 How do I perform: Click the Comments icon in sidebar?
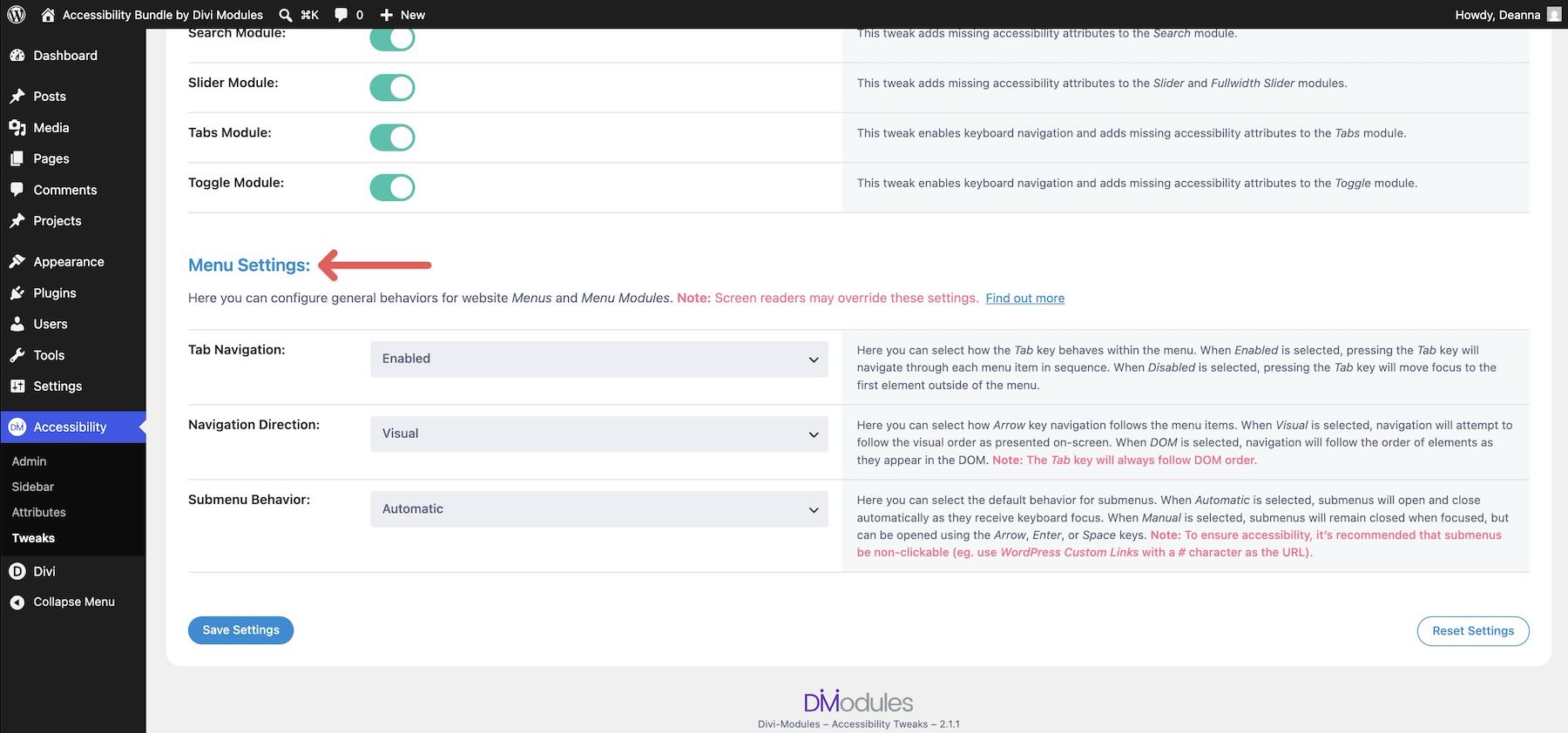(x=17, y=190)
